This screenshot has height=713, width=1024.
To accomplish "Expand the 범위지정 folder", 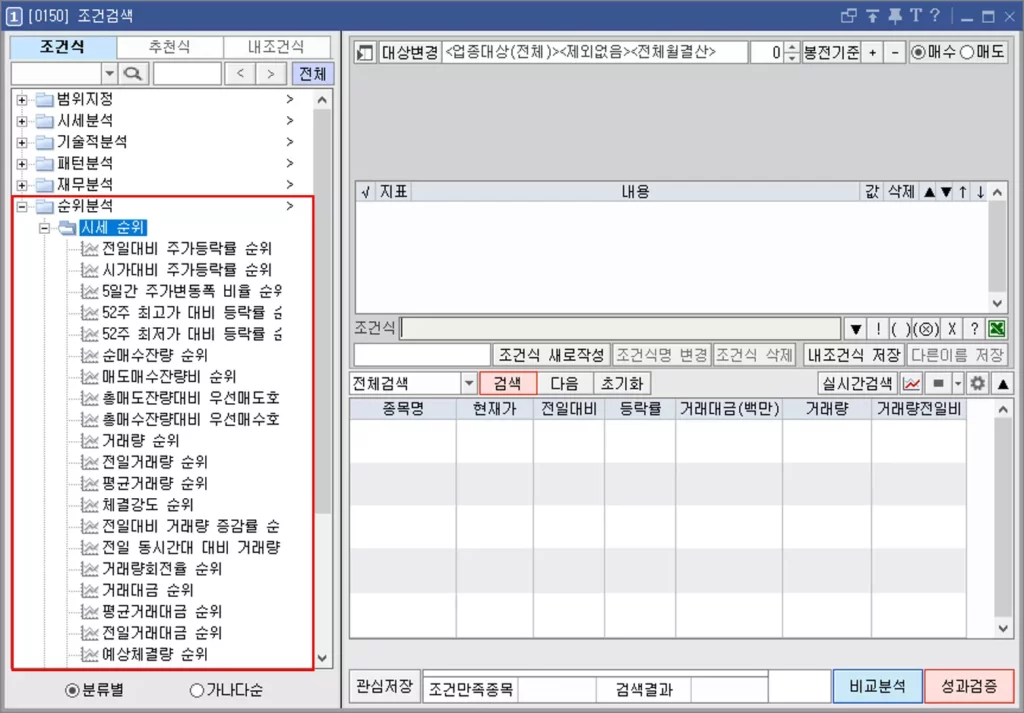I will [22, 100].
